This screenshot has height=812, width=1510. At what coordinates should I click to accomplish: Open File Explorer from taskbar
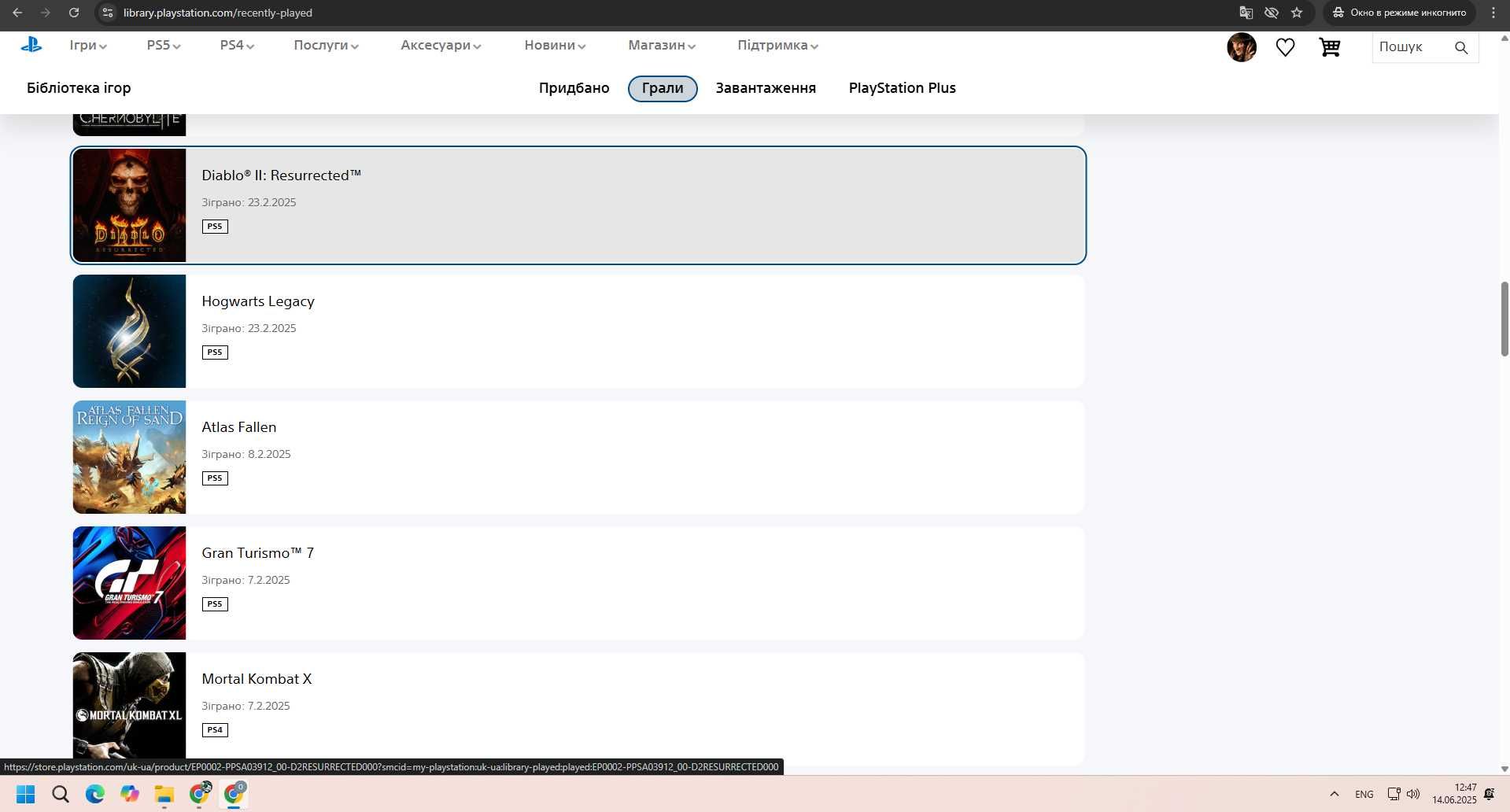click(x=164, y=794)
